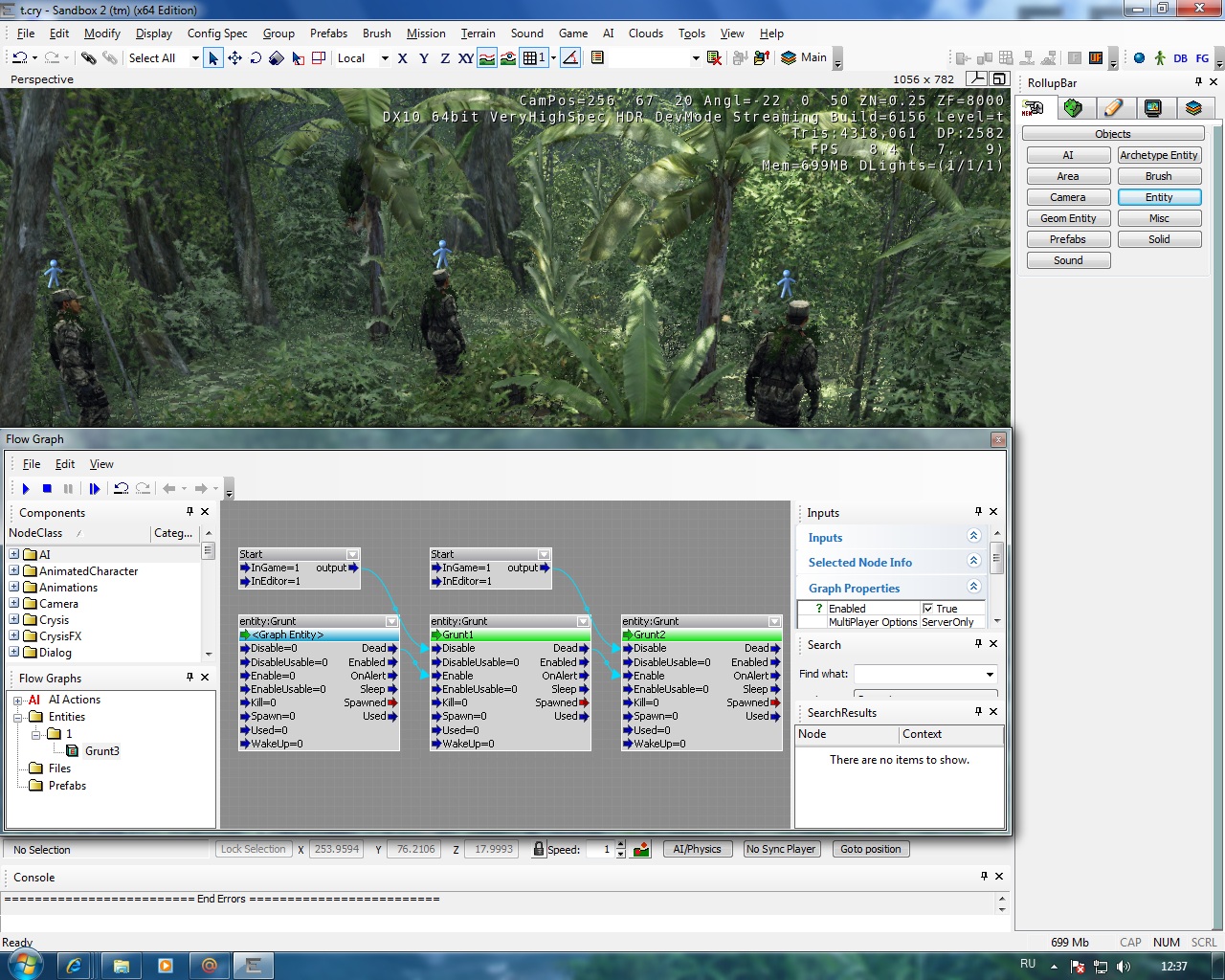Viewport: 1225px width, 980px height.
Task: Toggle the Follow terrain icon
Action: (487, 58)
